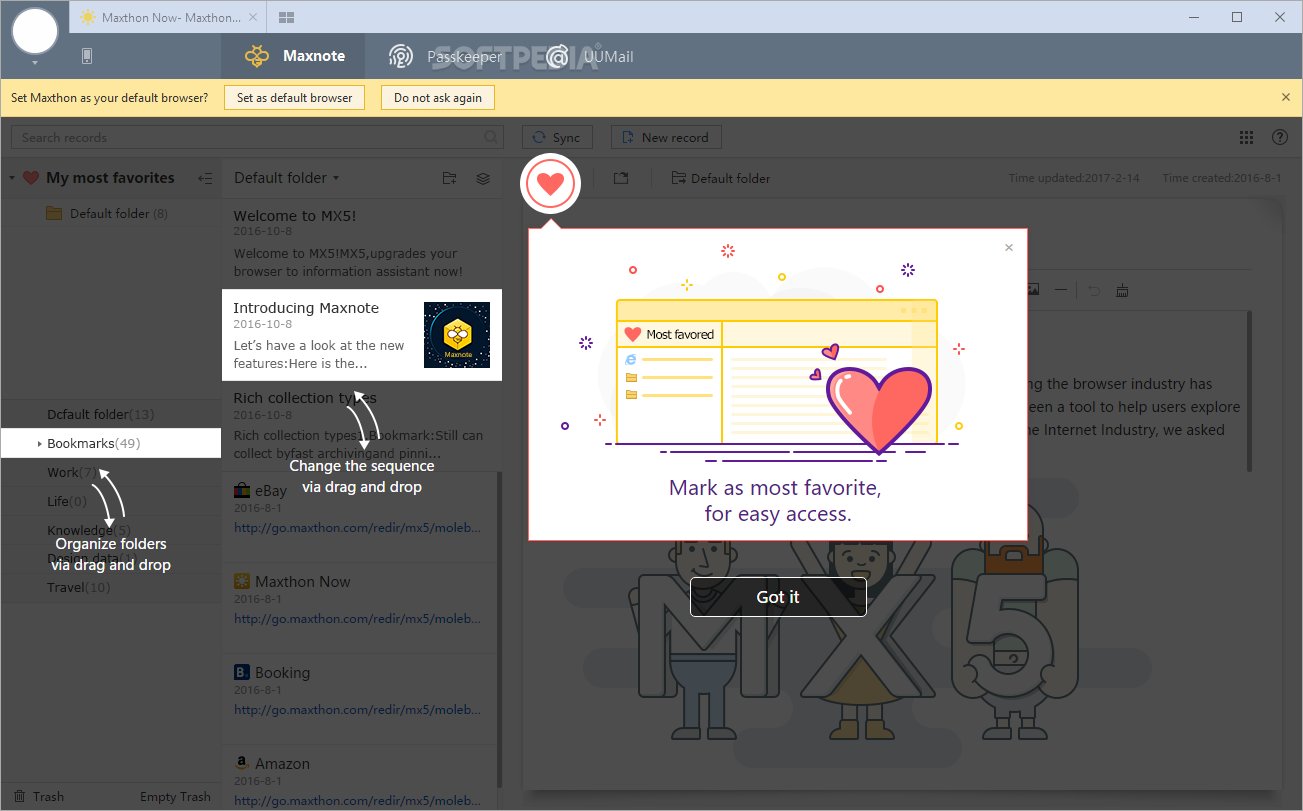Image resolution: width=1303 pixels, height=811 pixels.
Task: Open the help question mark icon
Action: (1279, 137)
